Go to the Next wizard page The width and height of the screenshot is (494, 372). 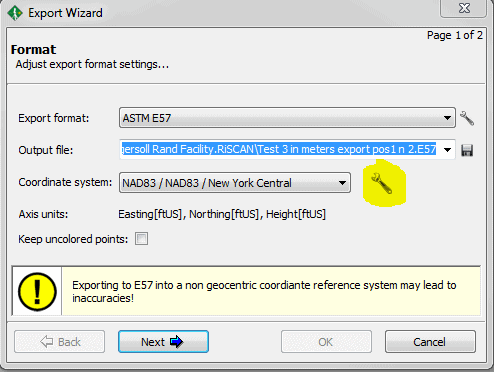(x=163, y=342)
